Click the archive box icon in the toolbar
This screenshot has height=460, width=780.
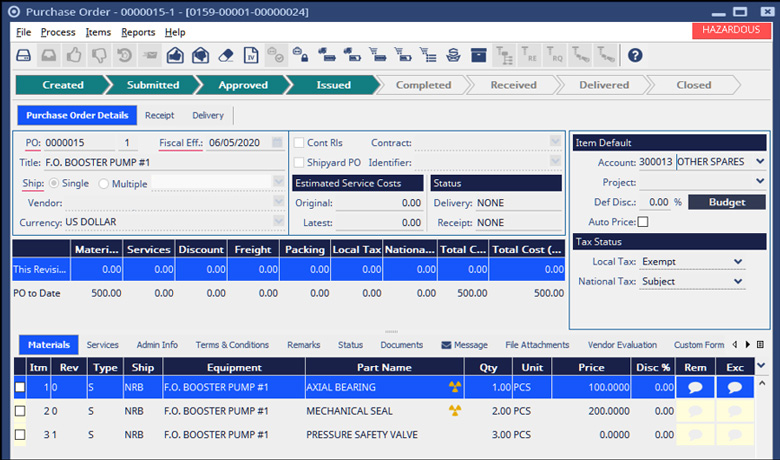point(478,56)
